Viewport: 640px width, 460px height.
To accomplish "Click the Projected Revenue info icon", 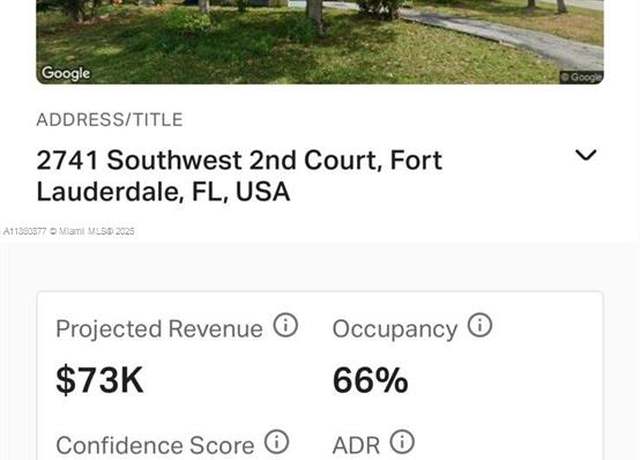I will (285, 325).
